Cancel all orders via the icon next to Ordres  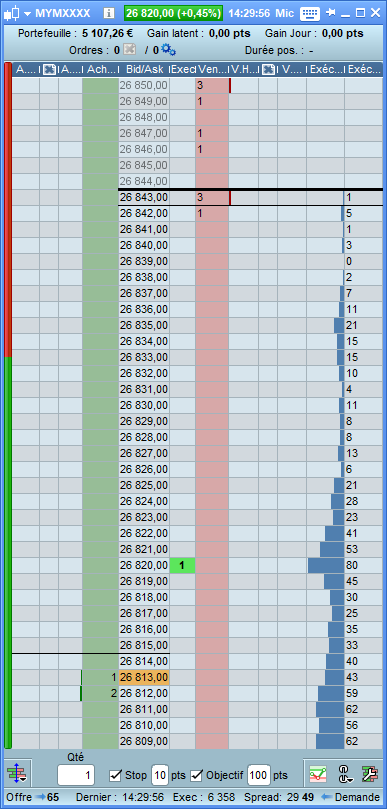point(130,50)
